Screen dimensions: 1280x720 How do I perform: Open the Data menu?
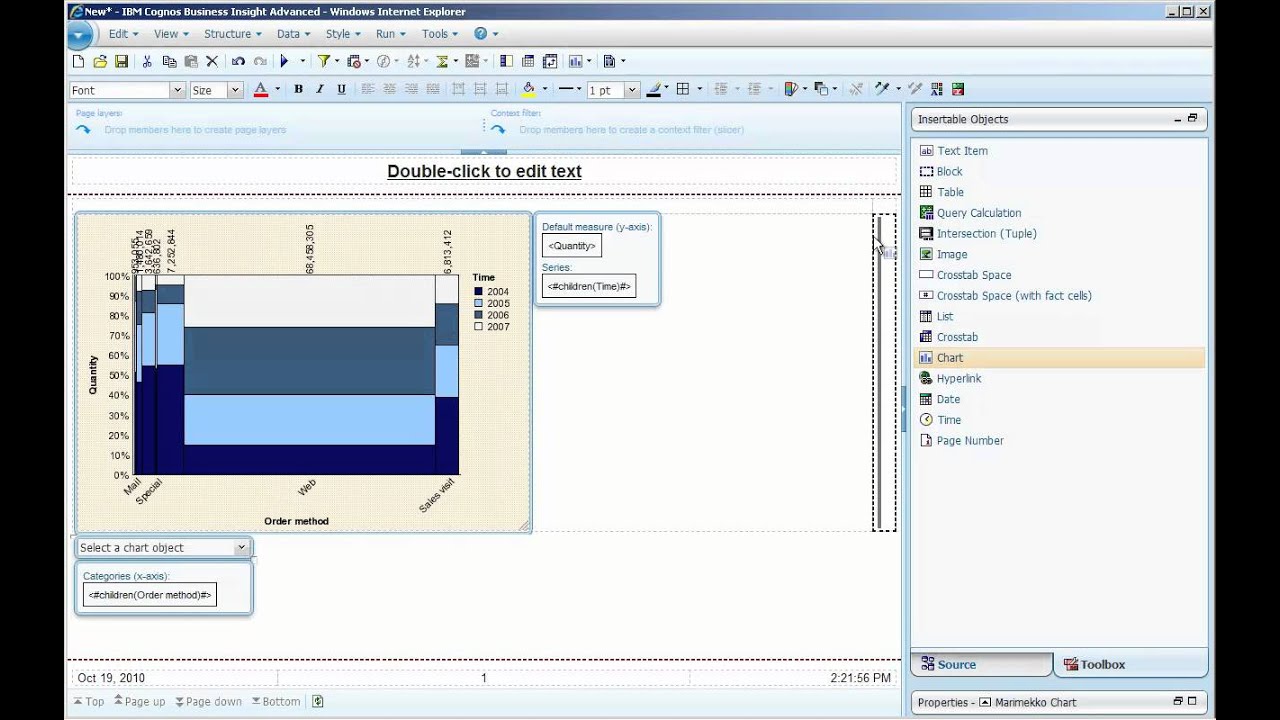pyautogui.click(x=292, y=33)
